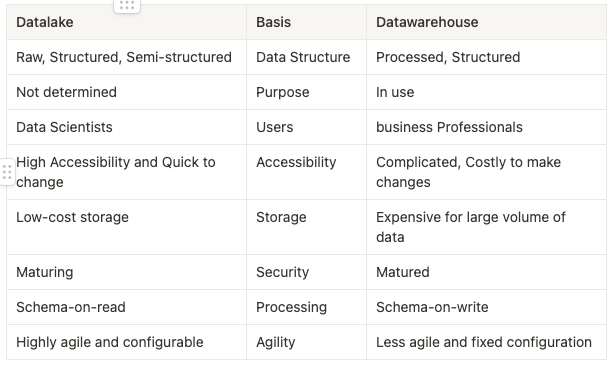Click the Complicated, Costly to make changes cell
Viewport: 614px width, 366px height.
point(486,172)
